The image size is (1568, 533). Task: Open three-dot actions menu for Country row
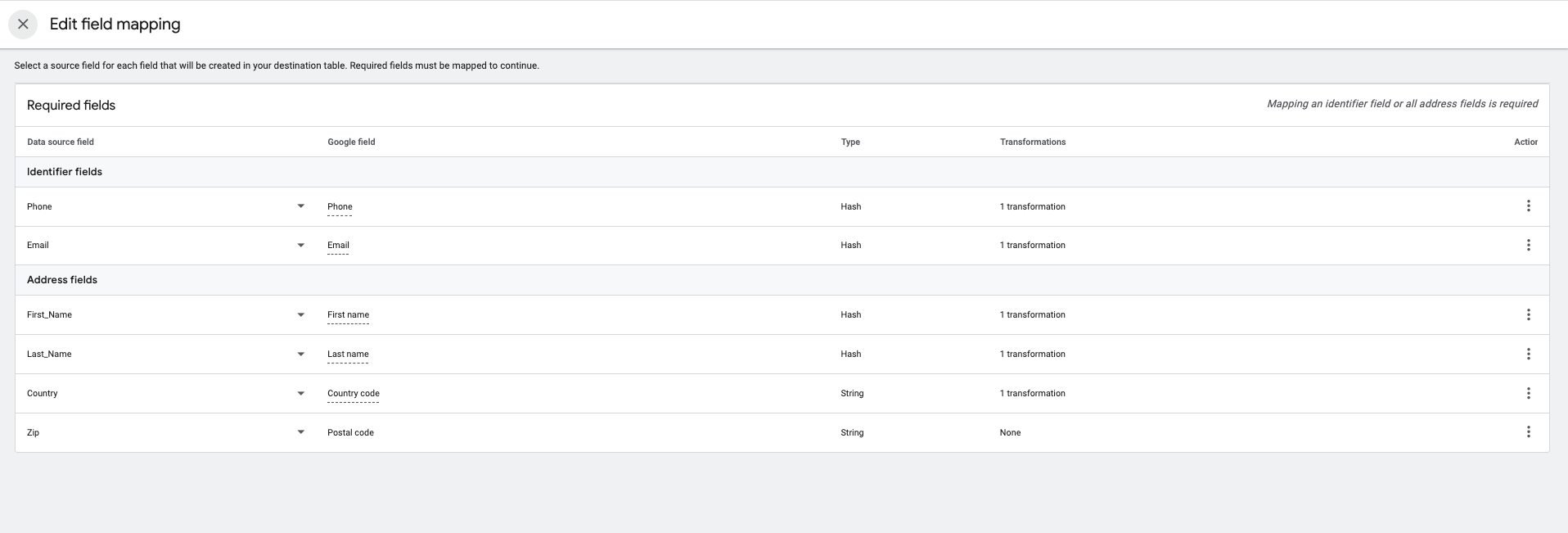[x=1528, y=394]
